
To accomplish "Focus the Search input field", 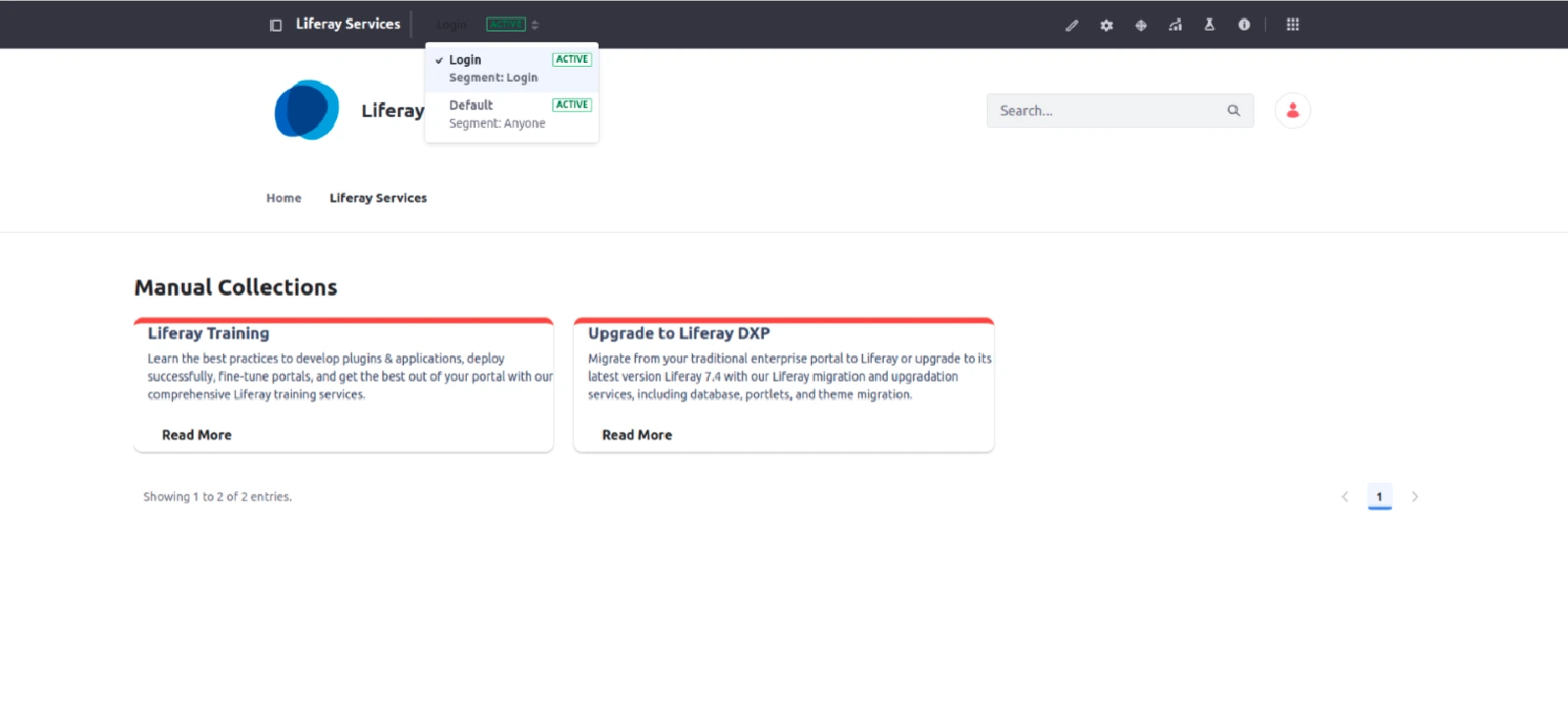I will [x=1120, y=110].
